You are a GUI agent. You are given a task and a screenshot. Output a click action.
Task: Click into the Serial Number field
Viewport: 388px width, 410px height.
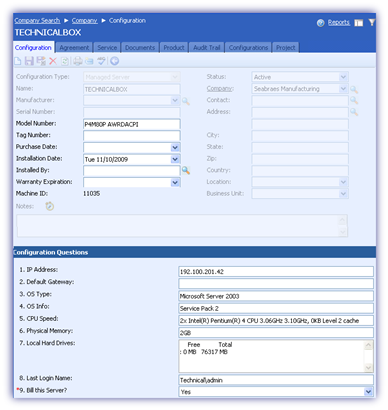point(132,112)
